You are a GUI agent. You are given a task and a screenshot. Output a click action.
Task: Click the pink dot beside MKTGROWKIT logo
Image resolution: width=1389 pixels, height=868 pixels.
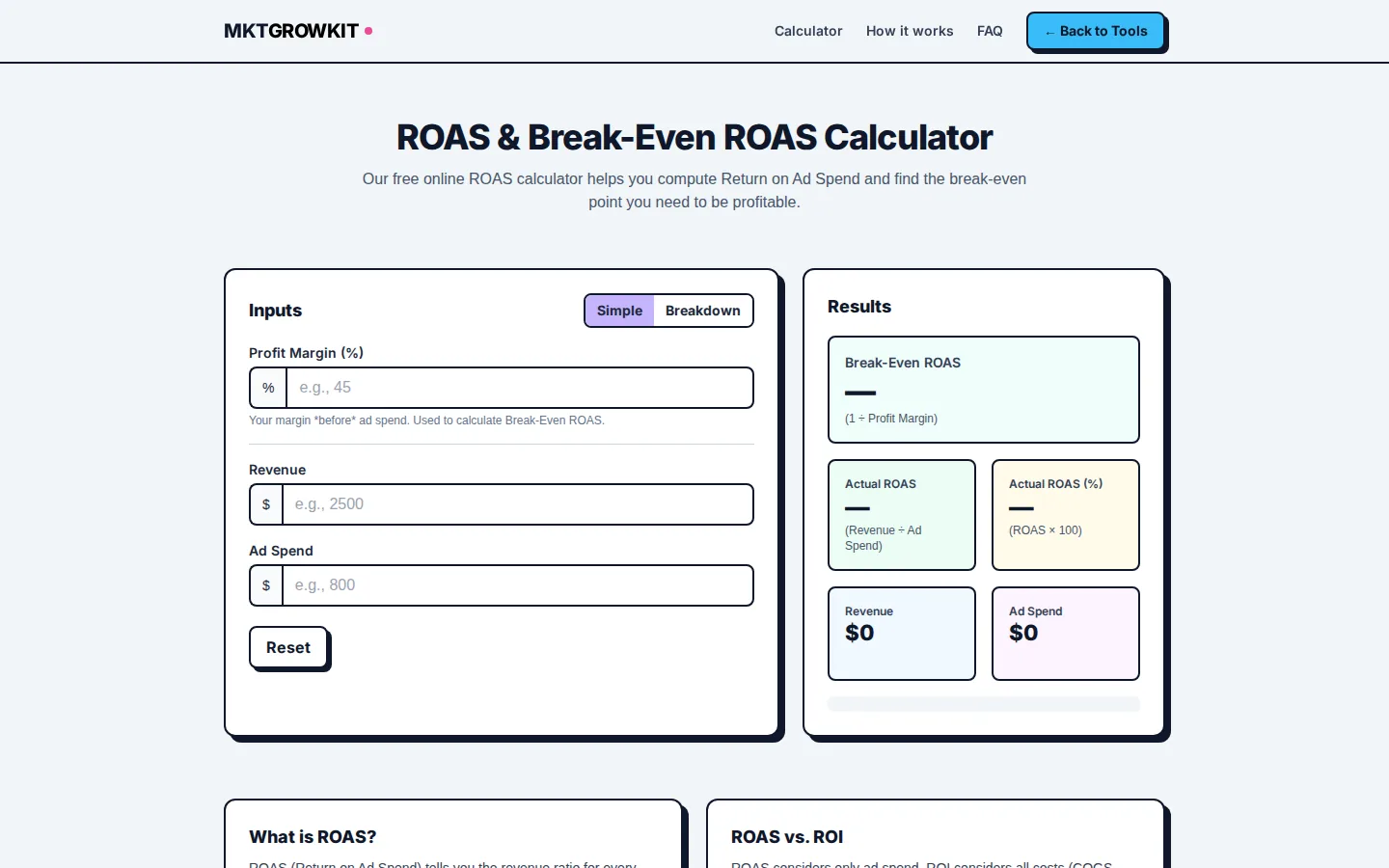click(368, 31)
